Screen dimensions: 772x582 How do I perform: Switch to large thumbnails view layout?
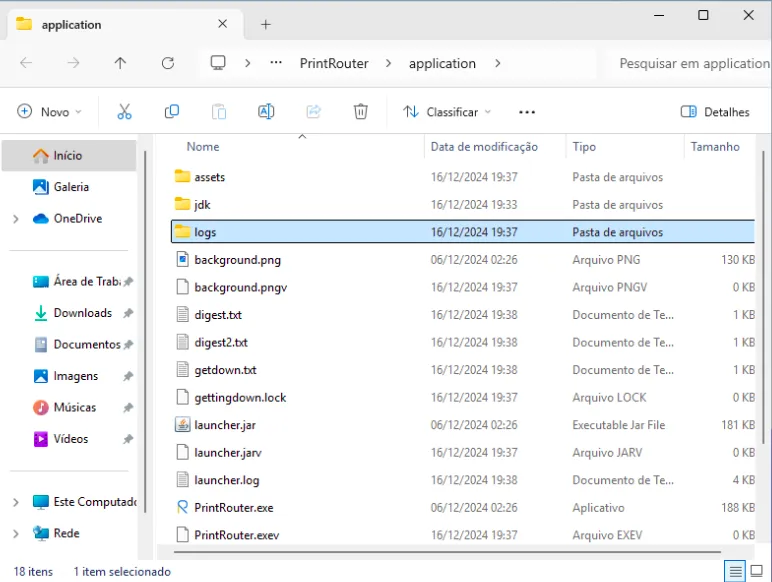(x=758, y=571)
